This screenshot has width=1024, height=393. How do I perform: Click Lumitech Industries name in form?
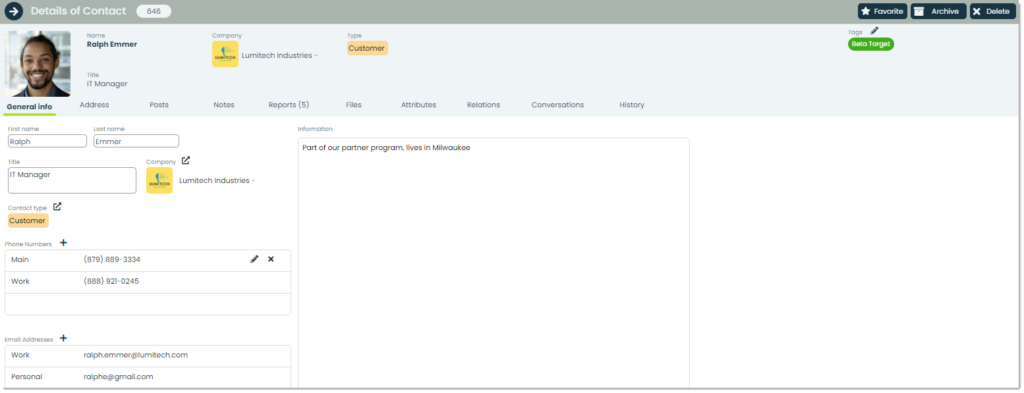[x=217, y=180]
